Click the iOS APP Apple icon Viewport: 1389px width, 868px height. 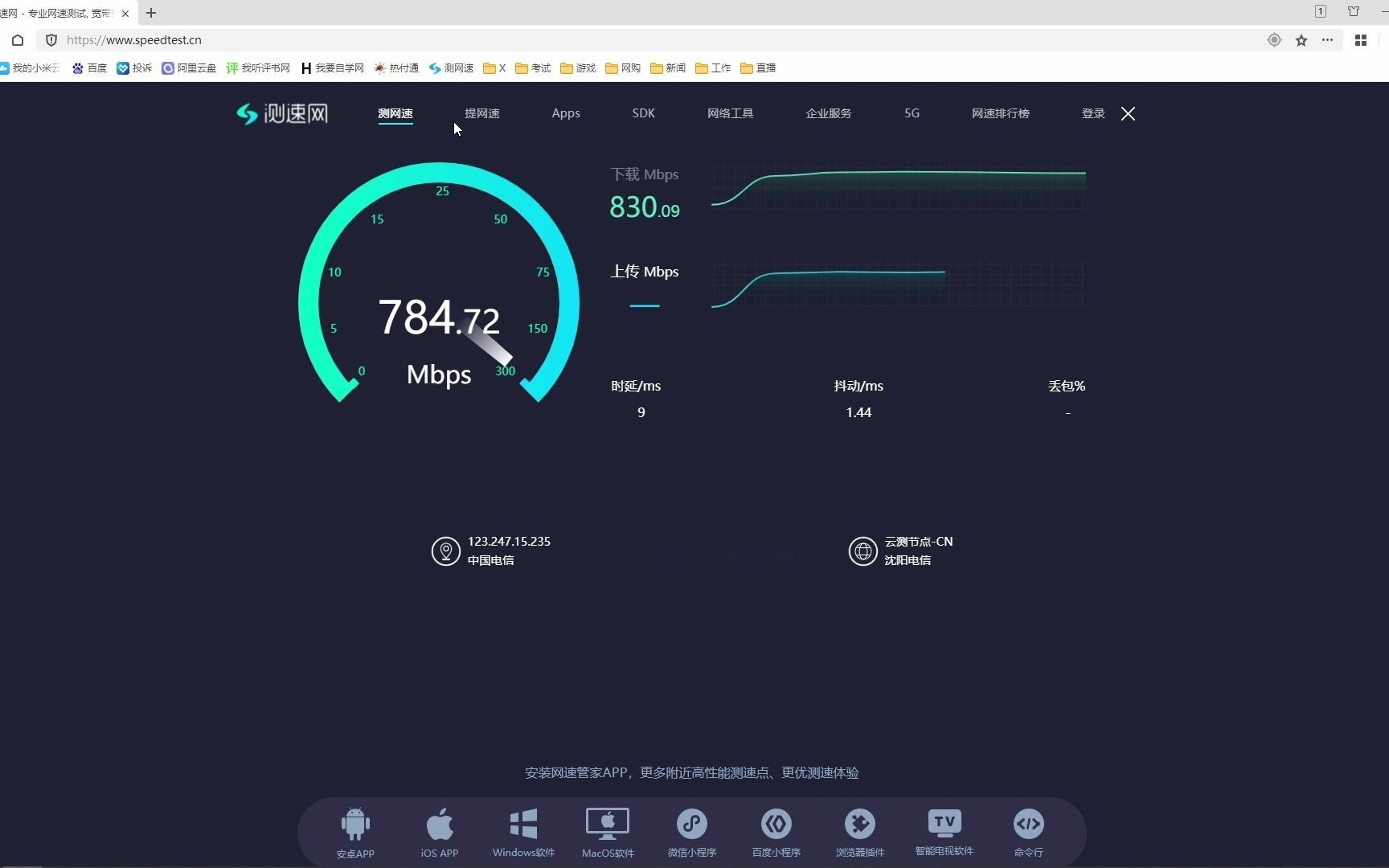(x=439, y=822)
